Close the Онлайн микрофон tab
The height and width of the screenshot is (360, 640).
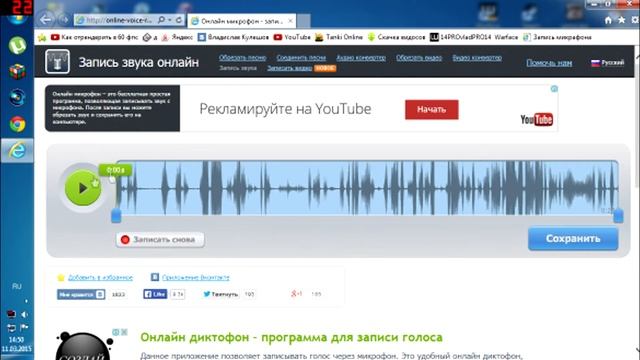click(290, 20)
